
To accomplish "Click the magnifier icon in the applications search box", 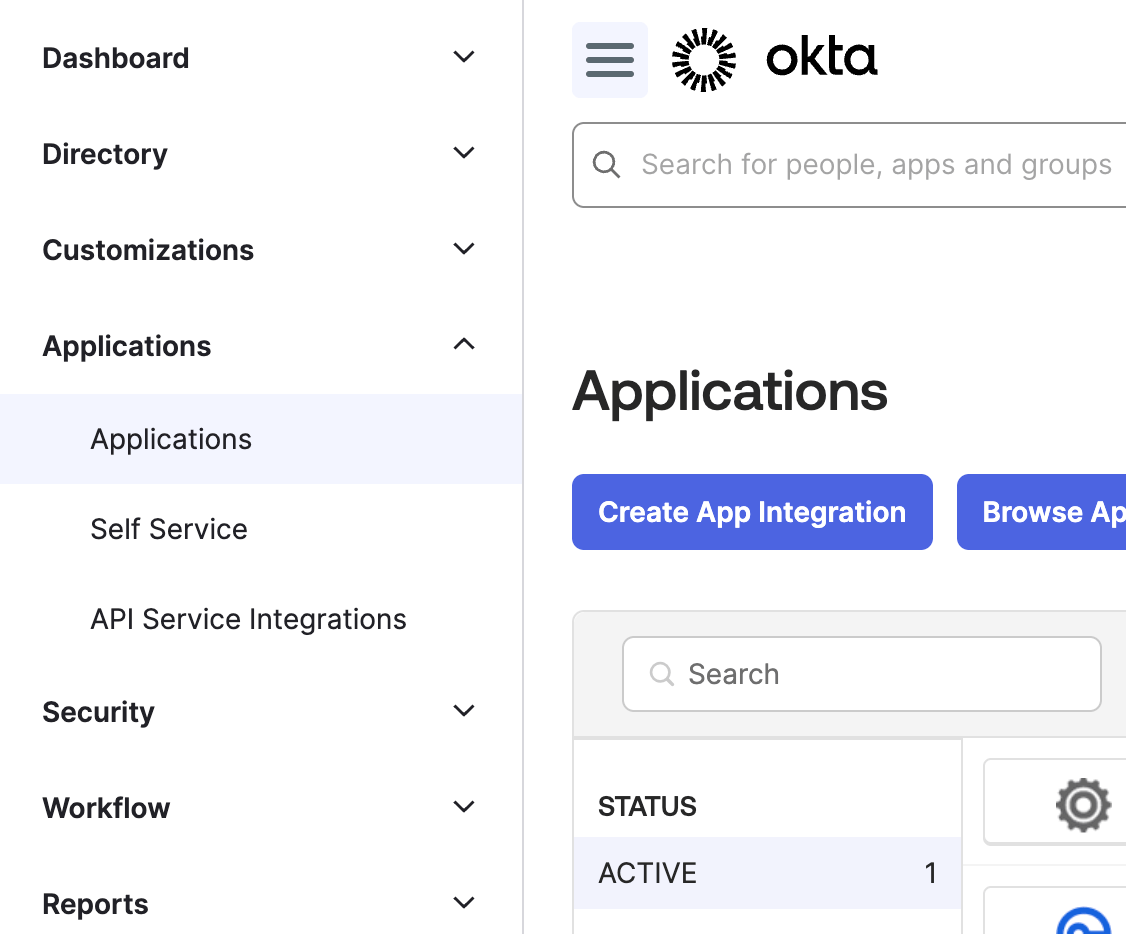I will coord(661,674).
